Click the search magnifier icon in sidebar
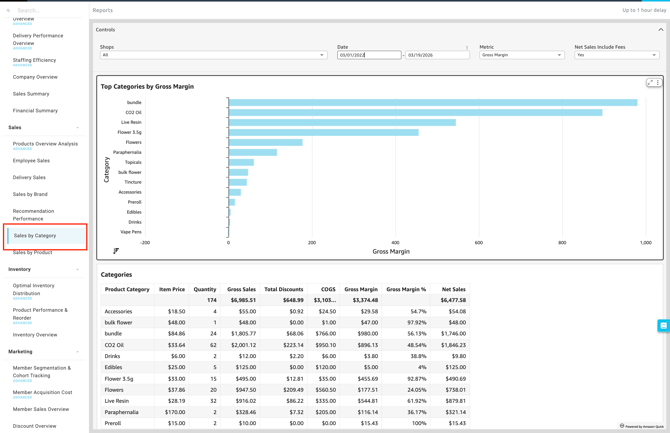670x433 pixels. [x=8, y=10]
